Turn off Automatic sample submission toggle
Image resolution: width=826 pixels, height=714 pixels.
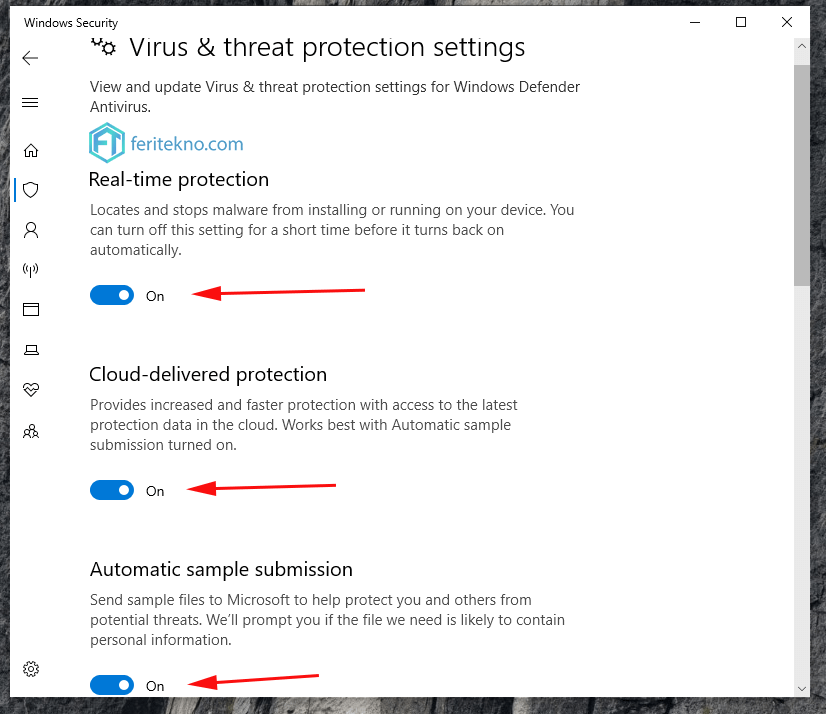click(112, 685)
